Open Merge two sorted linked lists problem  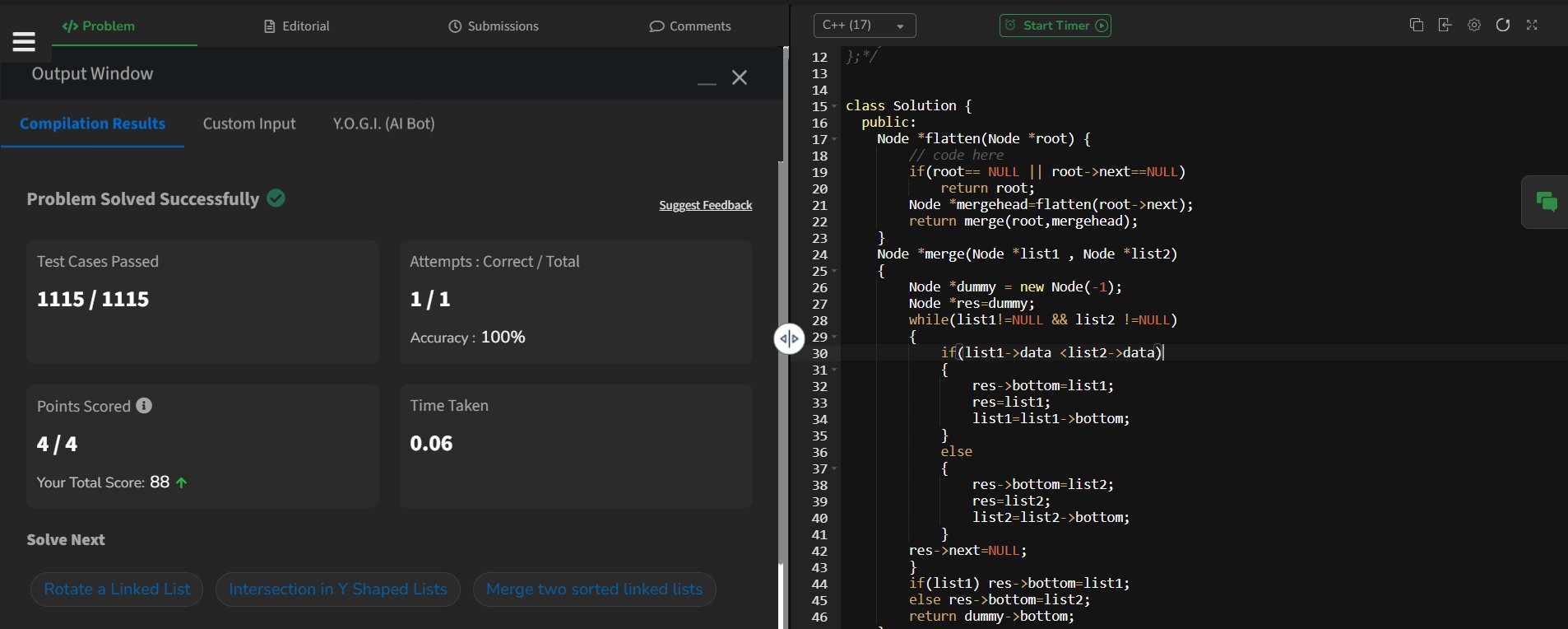click(594, 589)
